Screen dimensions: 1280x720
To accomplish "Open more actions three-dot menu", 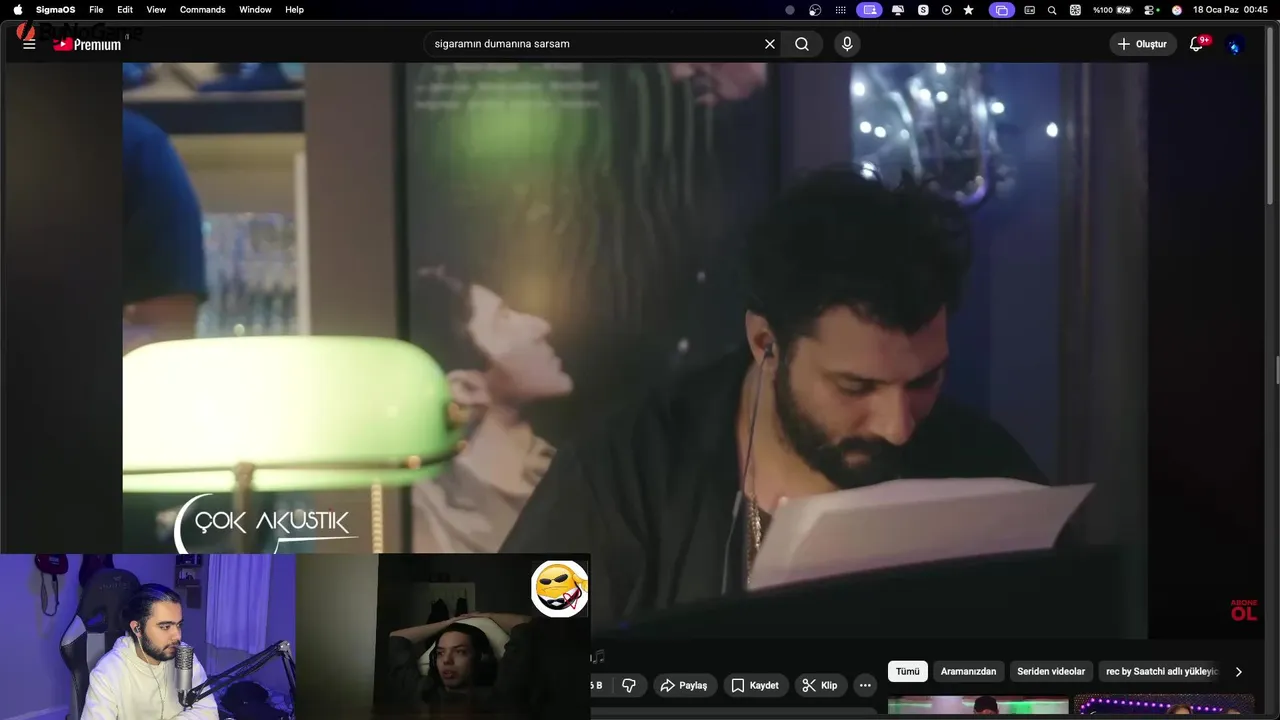I will [865, 685].
